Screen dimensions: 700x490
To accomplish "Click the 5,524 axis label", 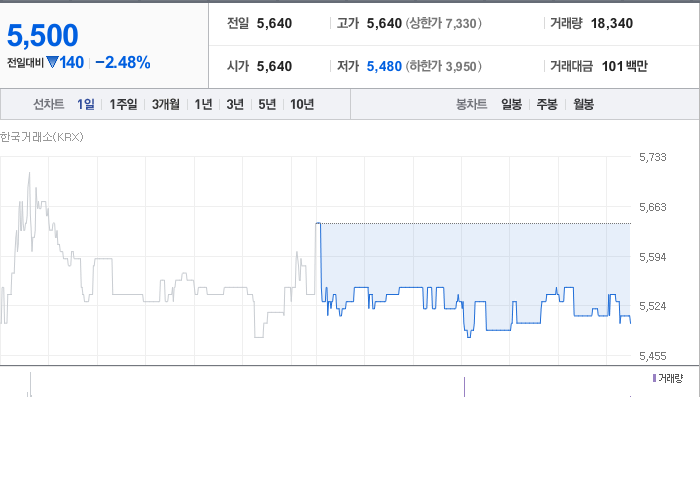I will tap(653, 306).
